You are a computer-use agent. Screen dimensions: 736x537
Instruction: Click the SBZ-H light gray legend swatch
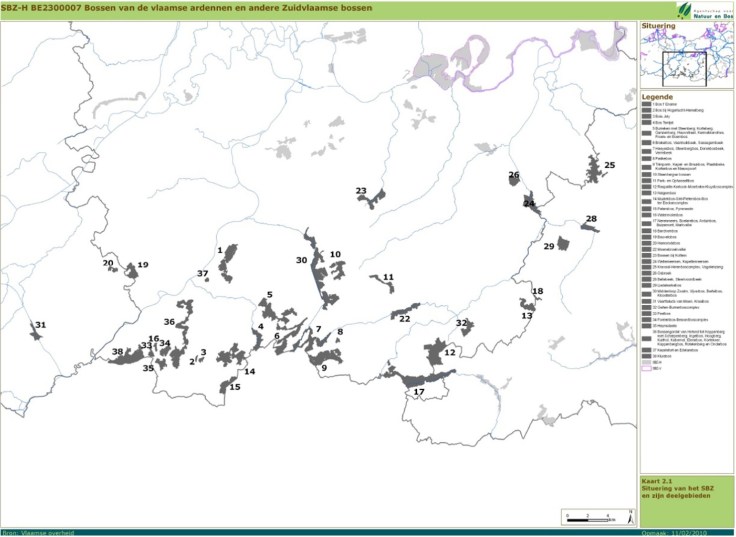click(x=647, y=363)
